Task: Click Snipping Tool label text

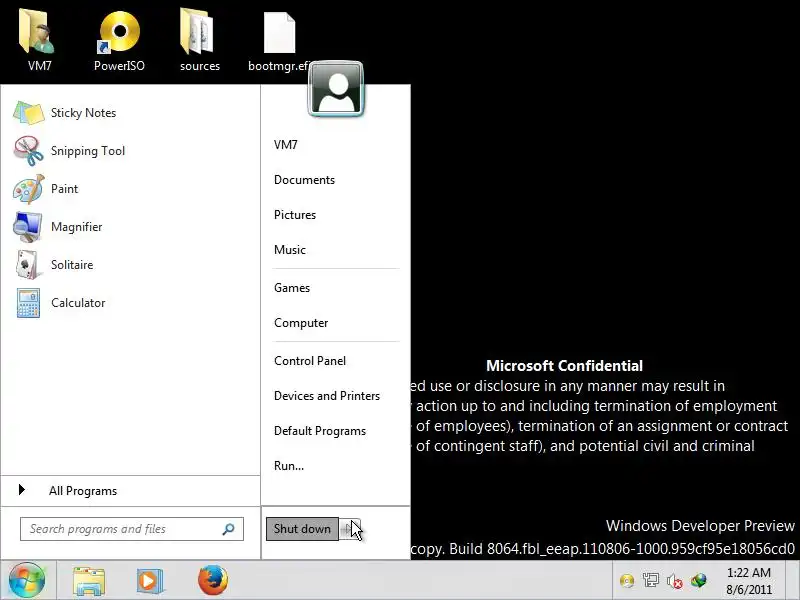Action: 88,151
